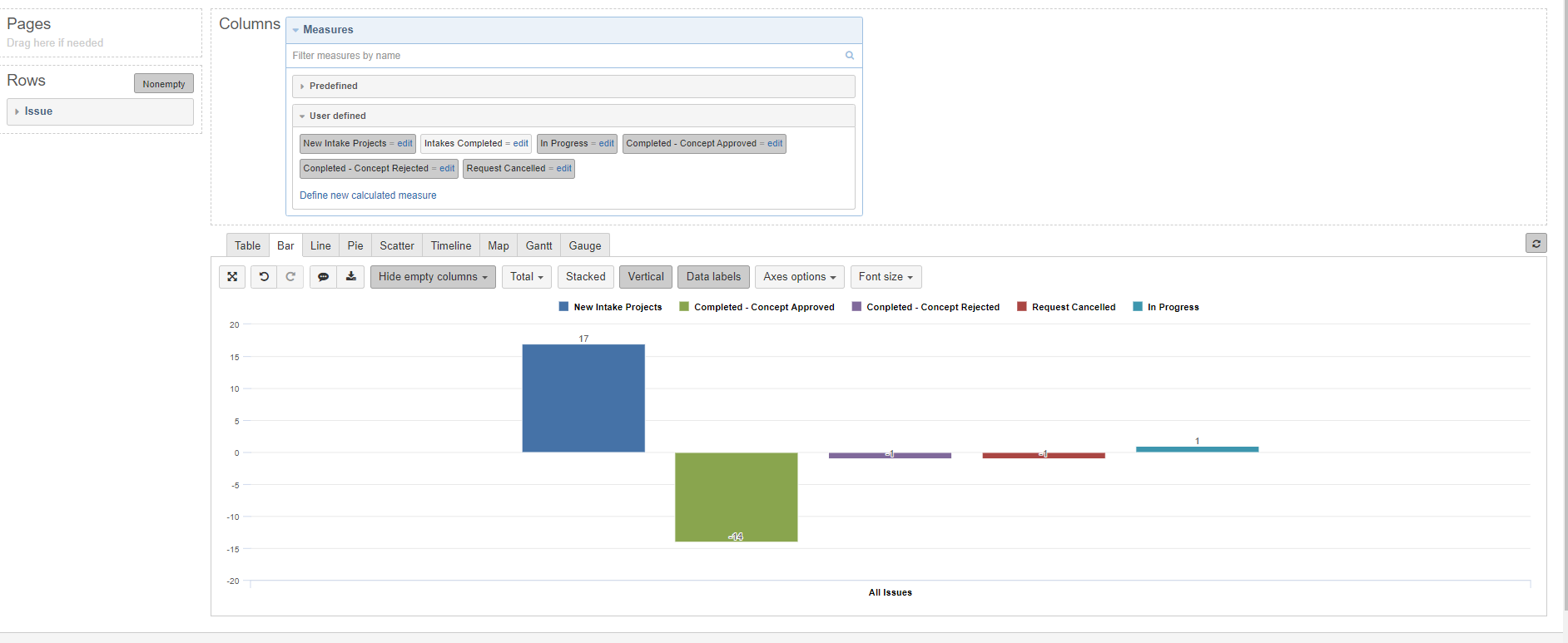
Task: Open the Timeline tab
Action: tap(451, 245)
